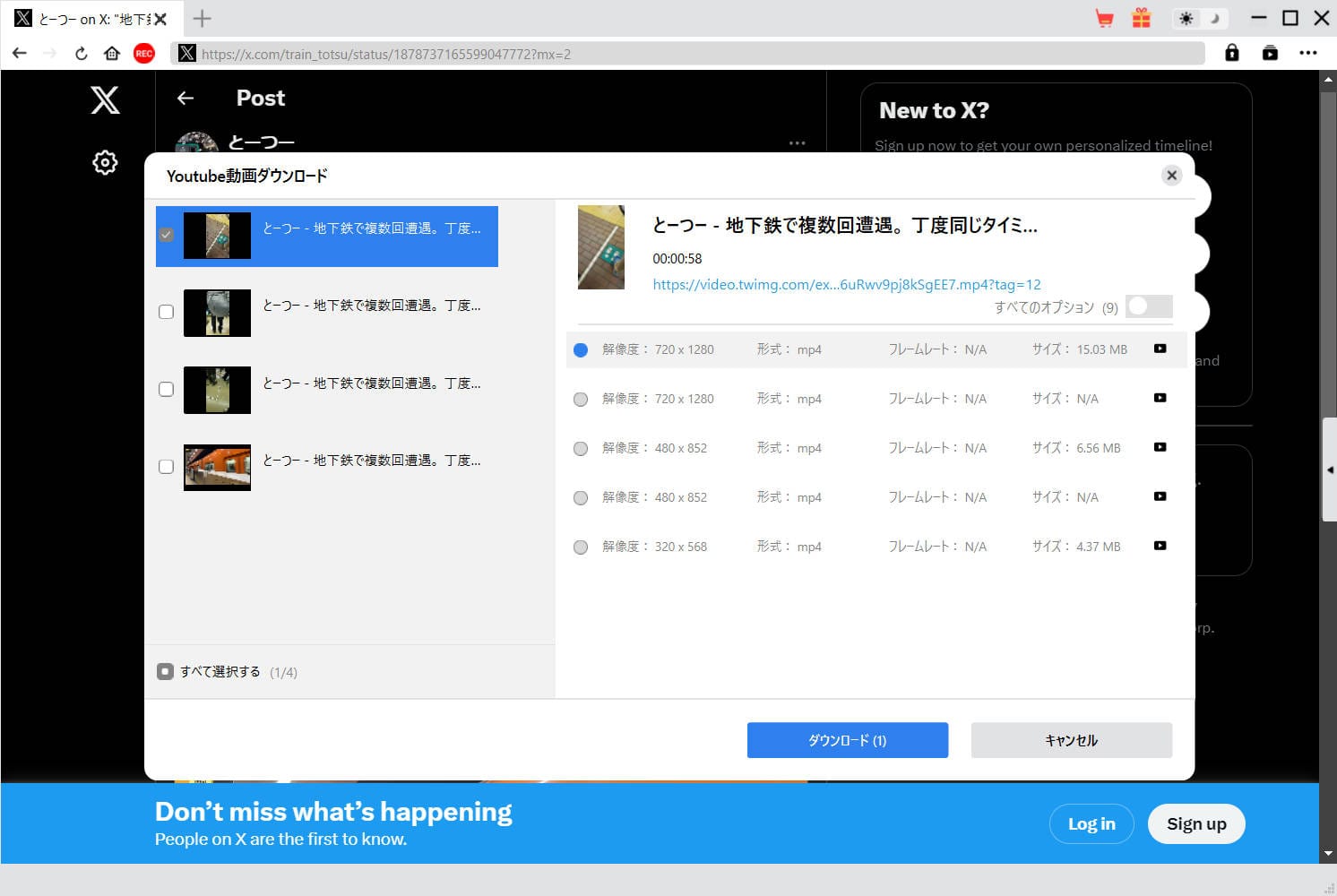Tick the すべて選択する checkbox
The height and width of the screenshot is (896, 1337).
click(x=165, y=672)
